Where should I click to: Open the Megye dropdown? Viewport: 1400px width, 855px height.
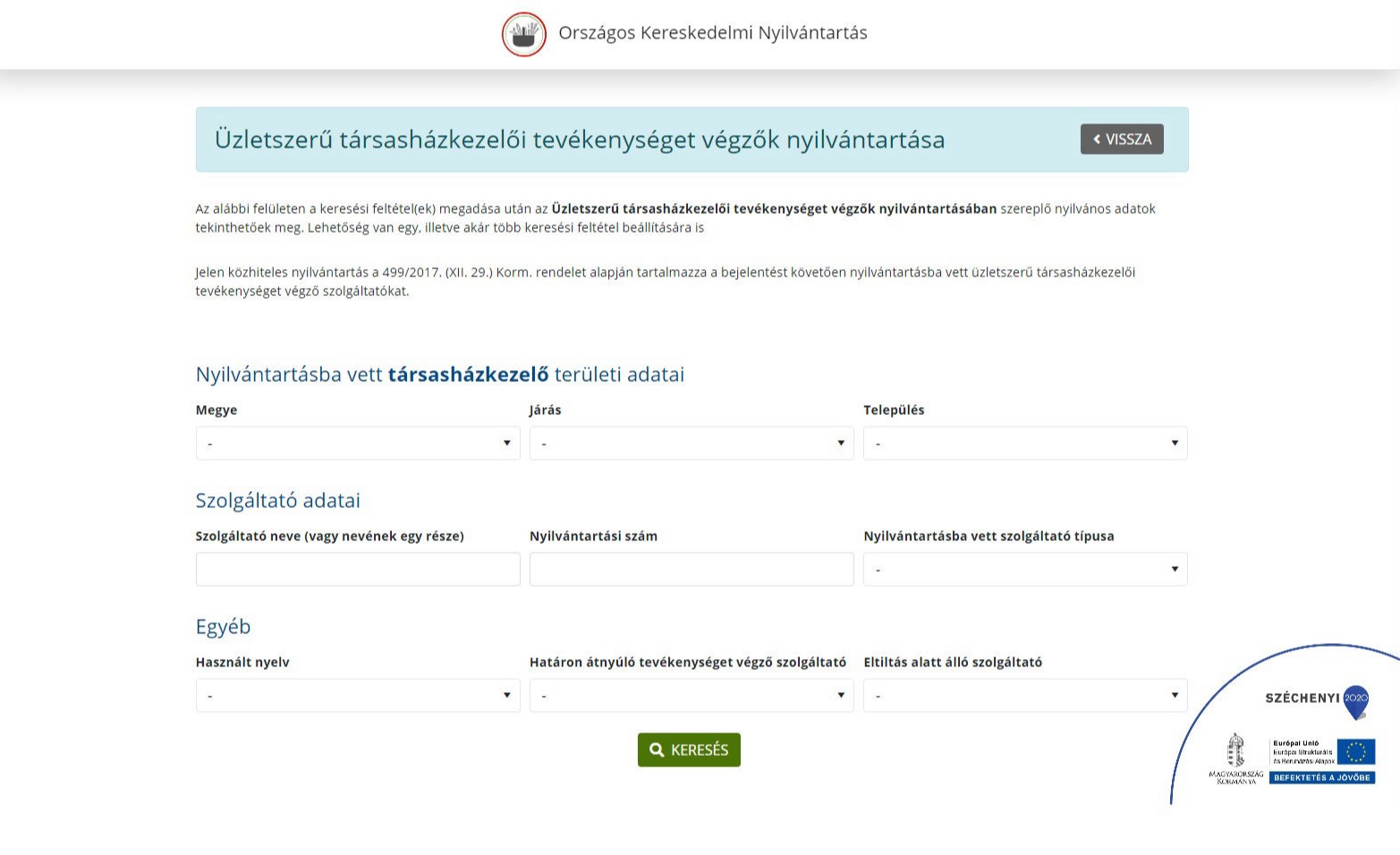pyautogui.click(x=357, y=444)
